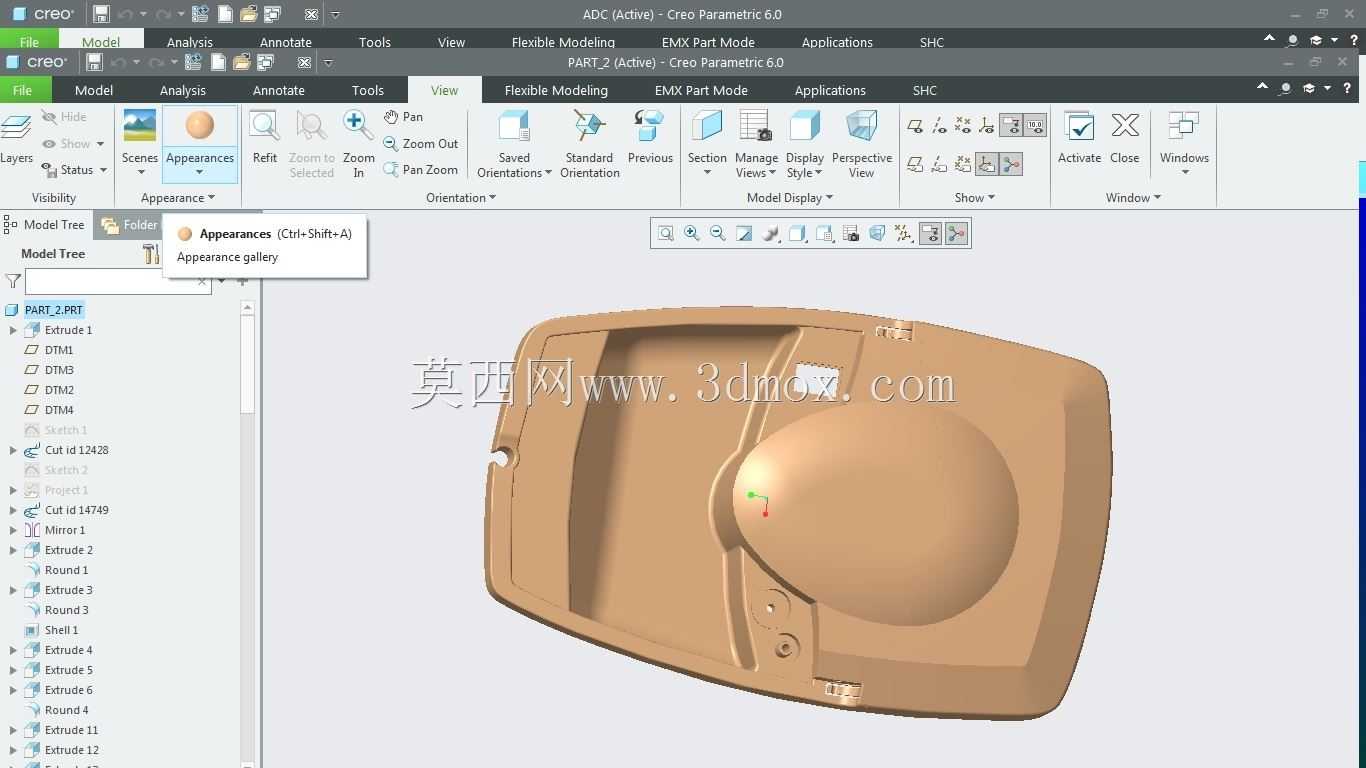
Task: Open the Section dropdown
Action: click(x=707, y=172)
